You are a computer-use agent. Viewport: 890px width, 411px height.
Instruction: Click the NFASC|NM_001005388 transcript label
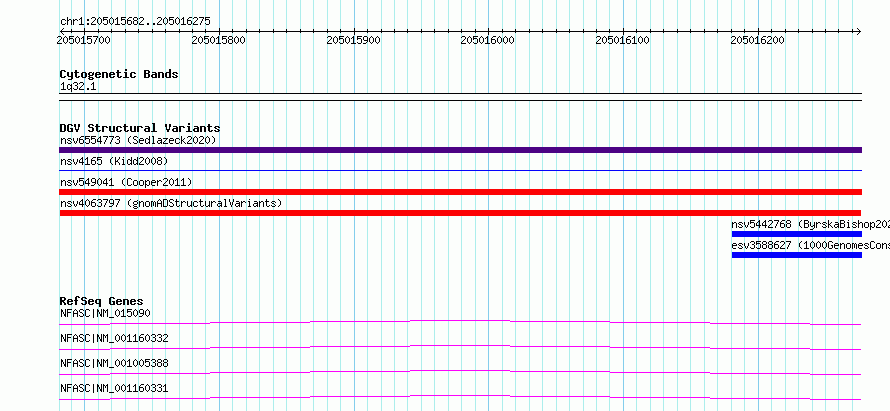[114, 363]
